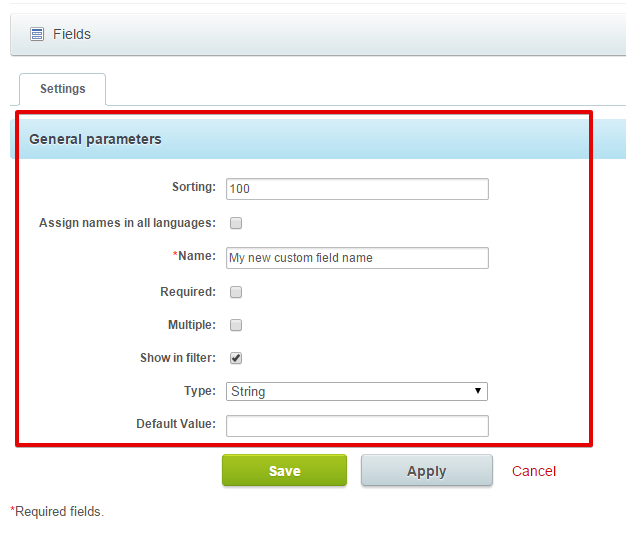Open the Type dropdown set to String
The height and width of the screenshot is (536, 626).
(357, 392)
